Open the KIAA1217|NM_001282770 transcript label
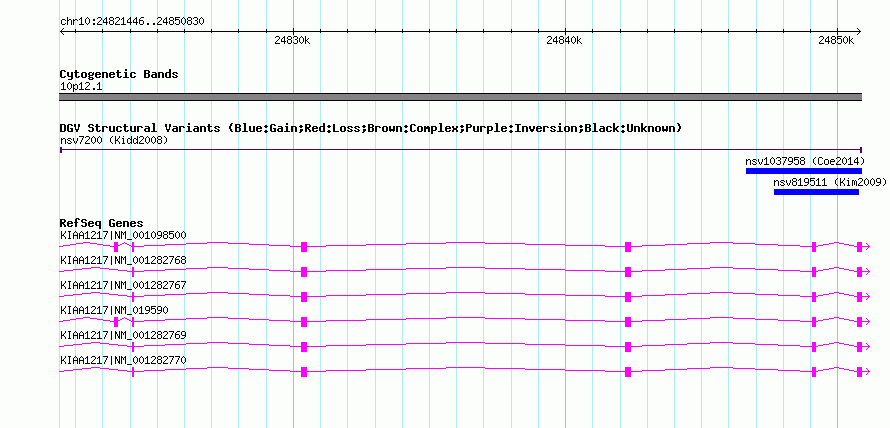Viewport: 890px width, 428px height. (123, 360)
